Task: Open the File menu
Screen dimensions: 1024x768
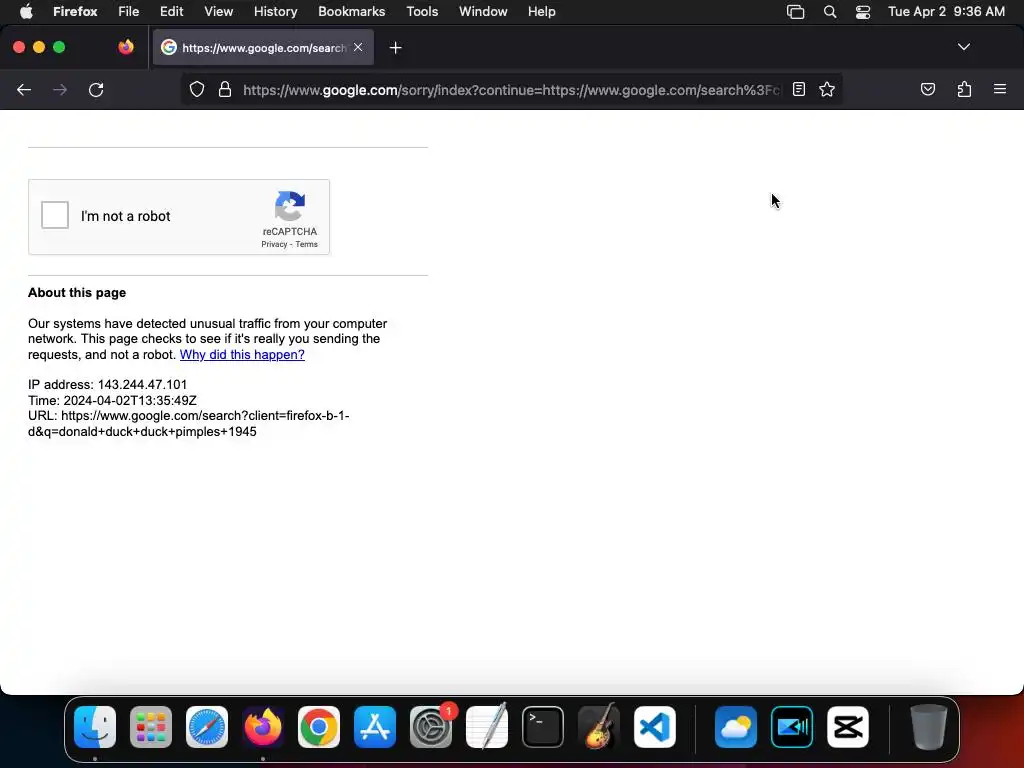Action: point(128,12)
